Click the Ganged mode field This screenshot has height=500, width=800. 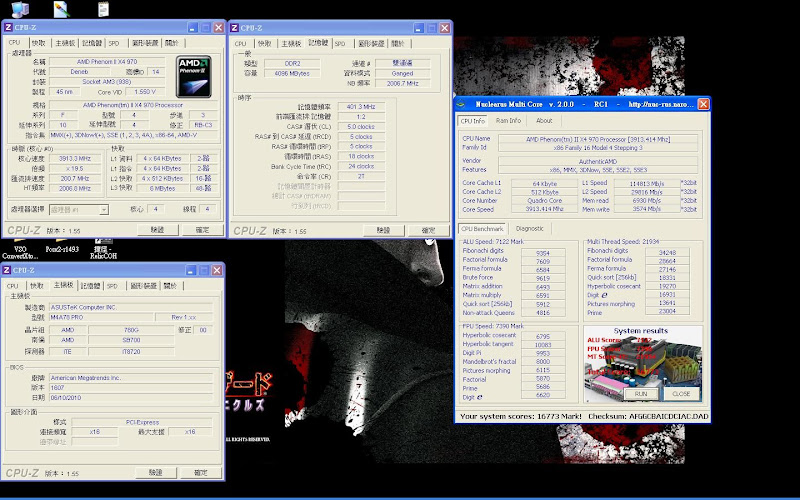pos(403,73)
